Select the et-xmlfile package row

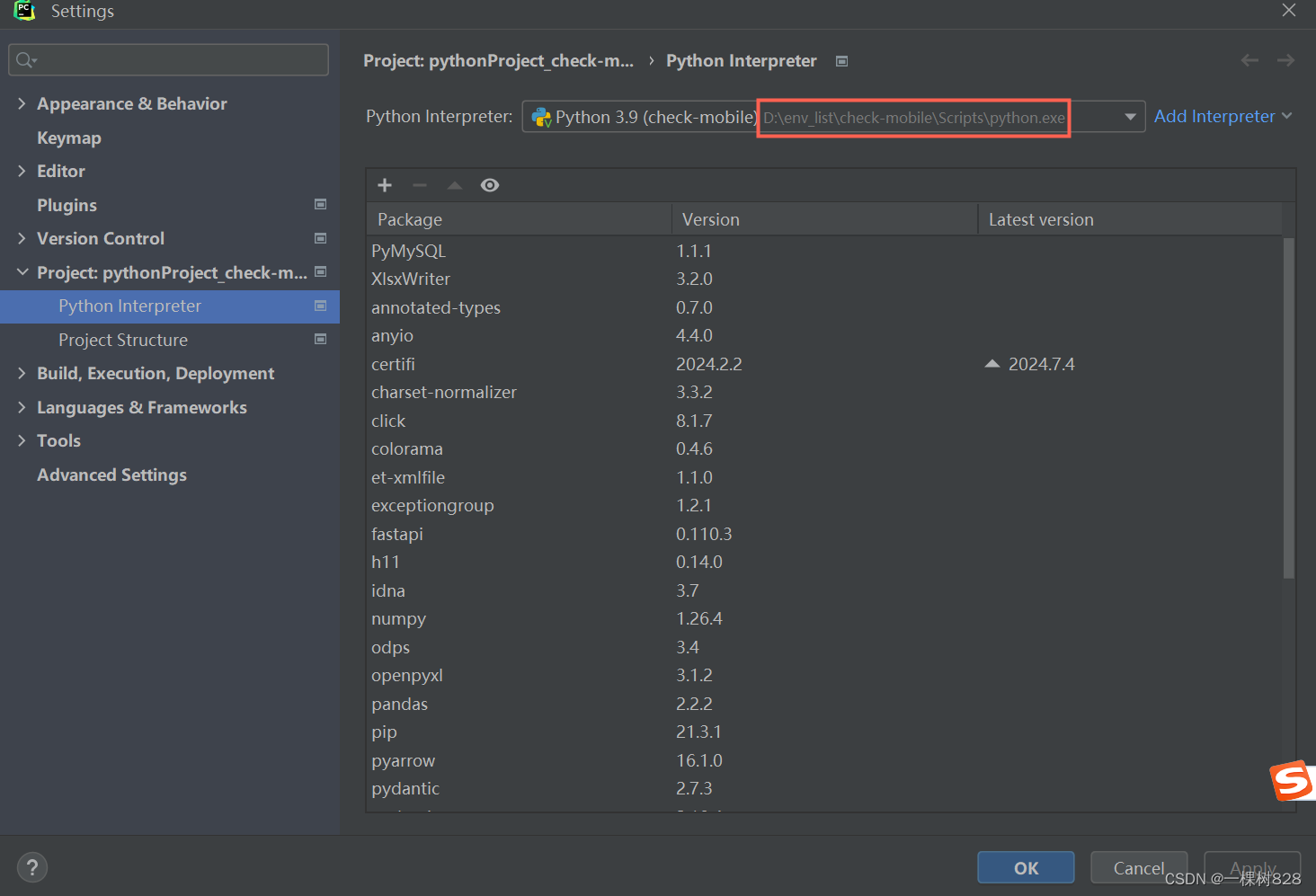pyautogui.click(x=825, y=477)
